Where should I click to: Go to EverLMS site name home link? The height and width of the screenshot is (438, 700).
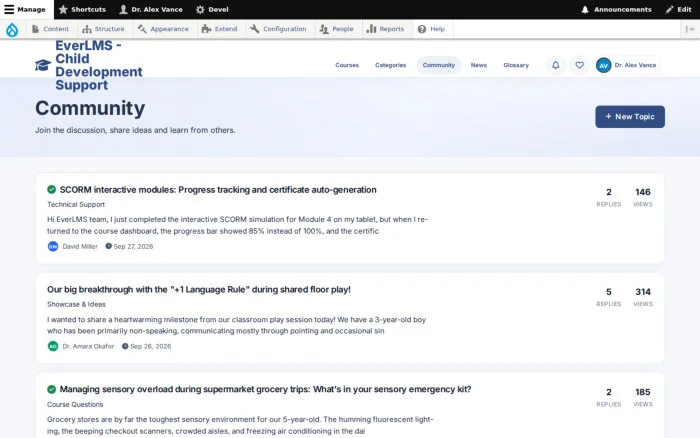point(99,65)
